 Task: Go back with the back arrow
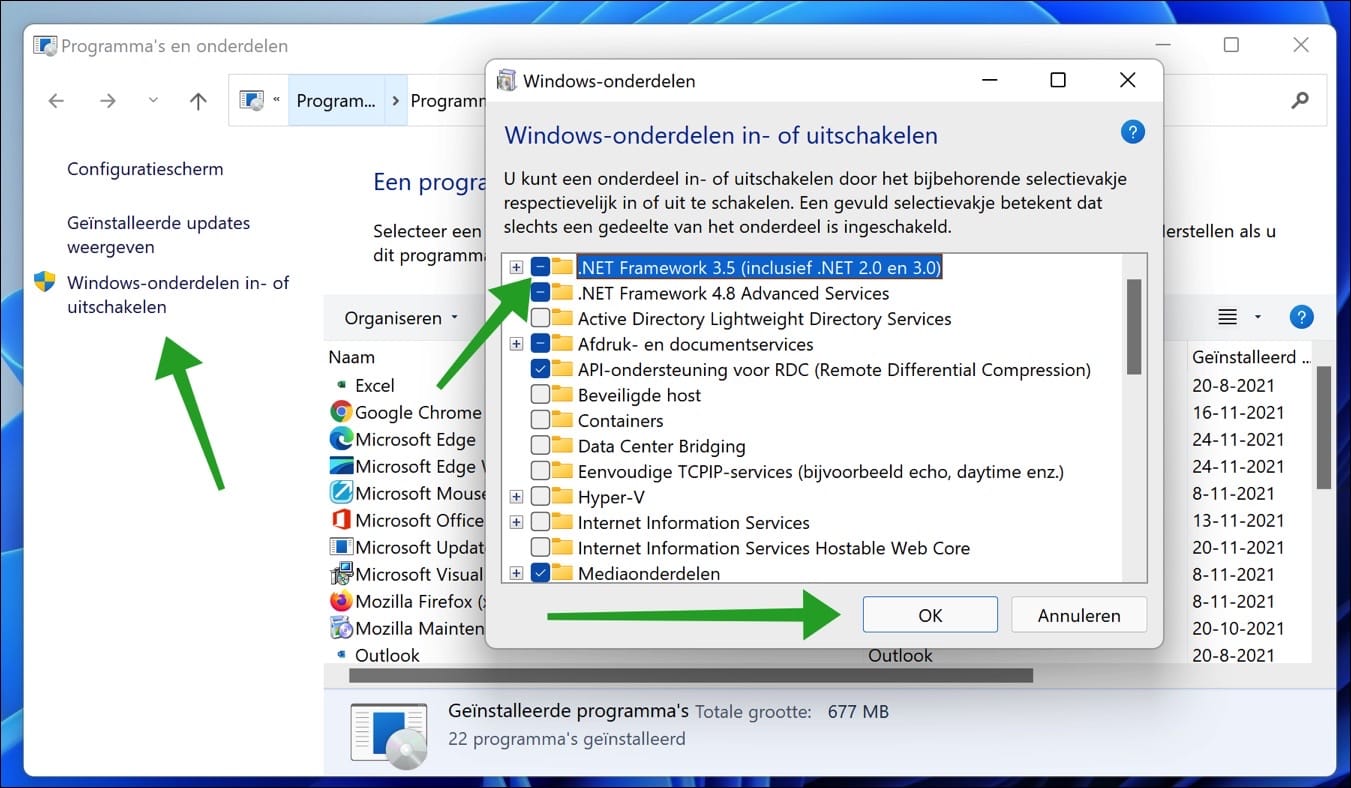(56, 100)
